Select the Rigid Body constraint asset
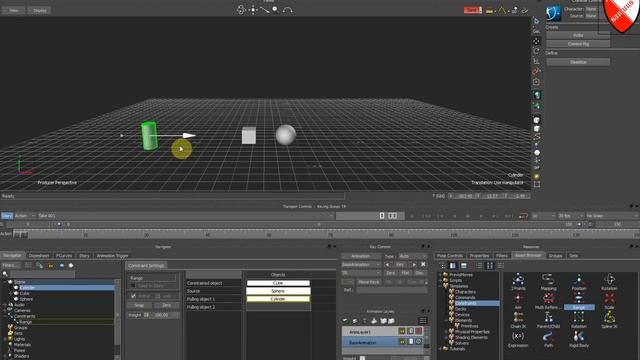 579,339
